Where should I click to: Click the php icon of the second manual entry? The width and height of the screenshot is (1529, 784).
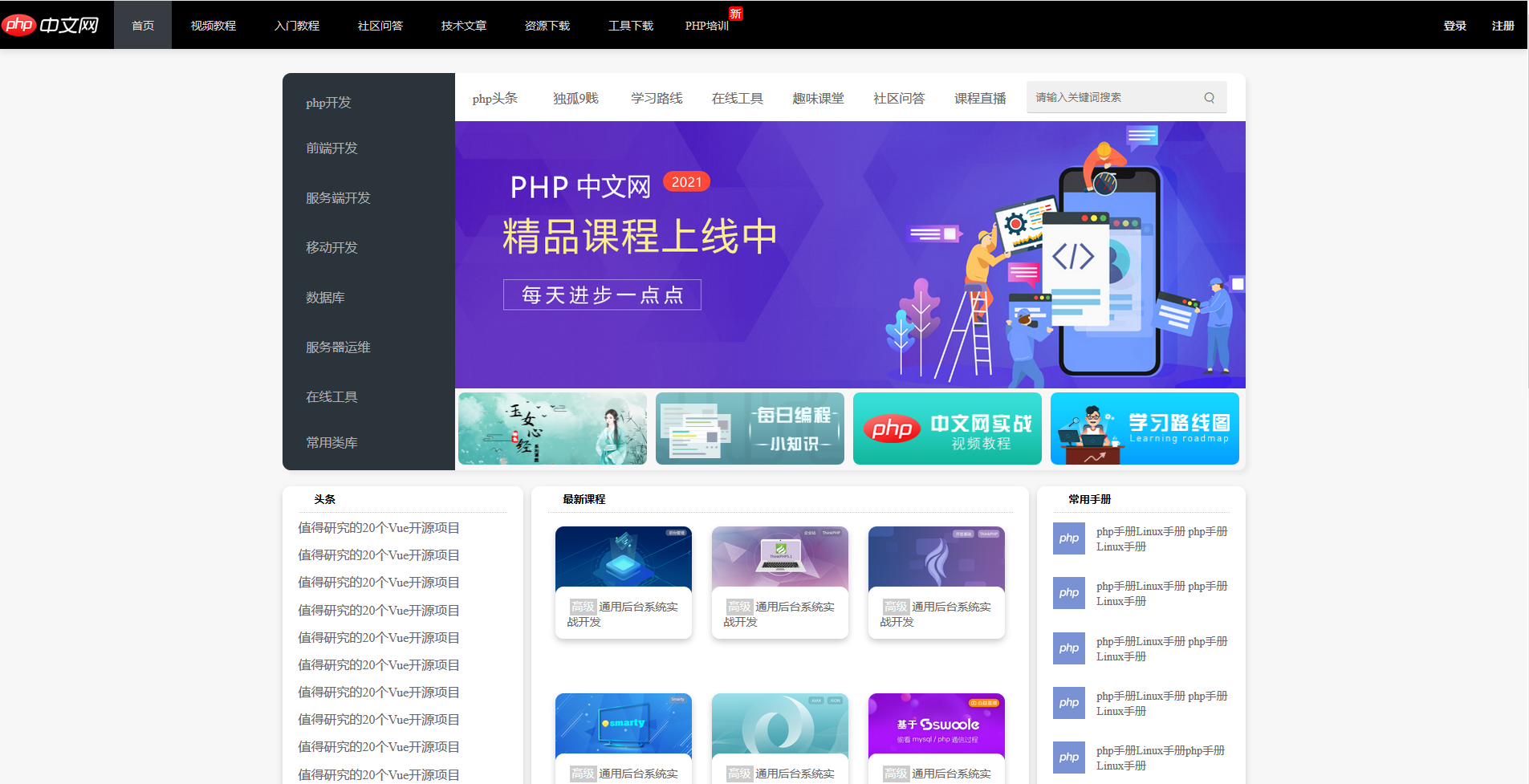tap(1068, 593)
